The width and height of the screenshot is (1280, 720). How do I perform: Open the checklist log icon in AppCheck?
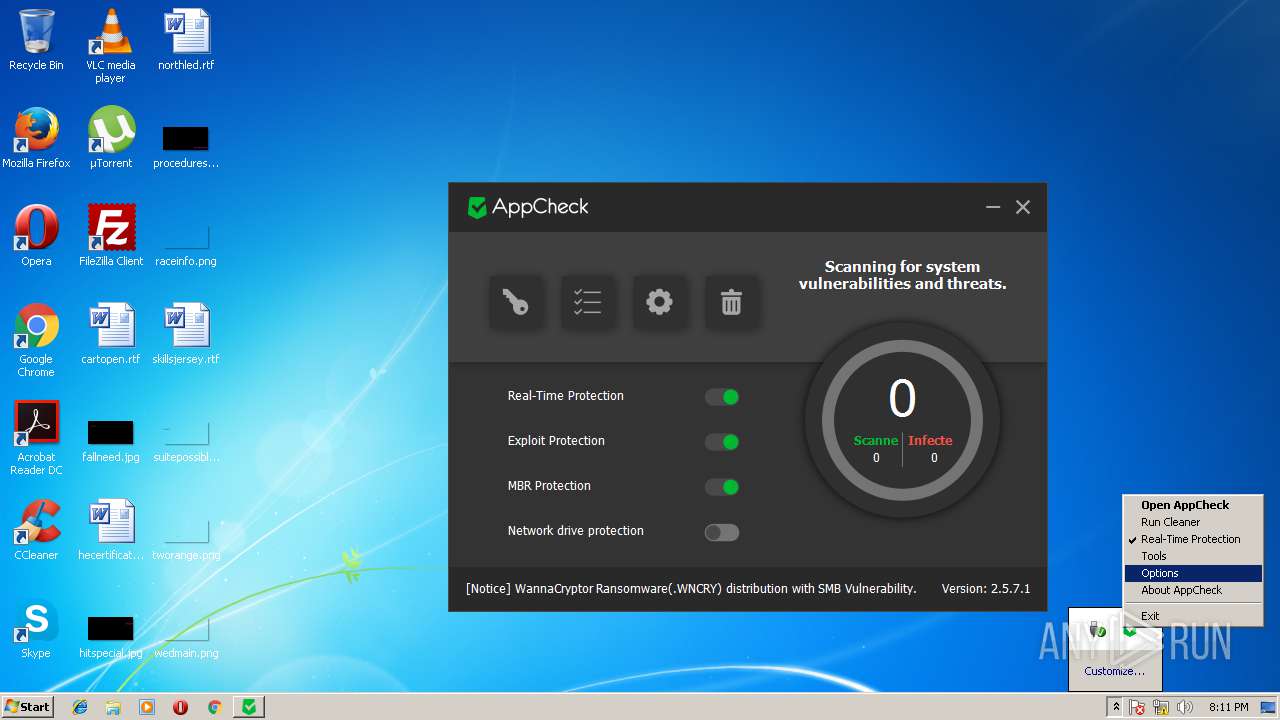click(588, 302)
